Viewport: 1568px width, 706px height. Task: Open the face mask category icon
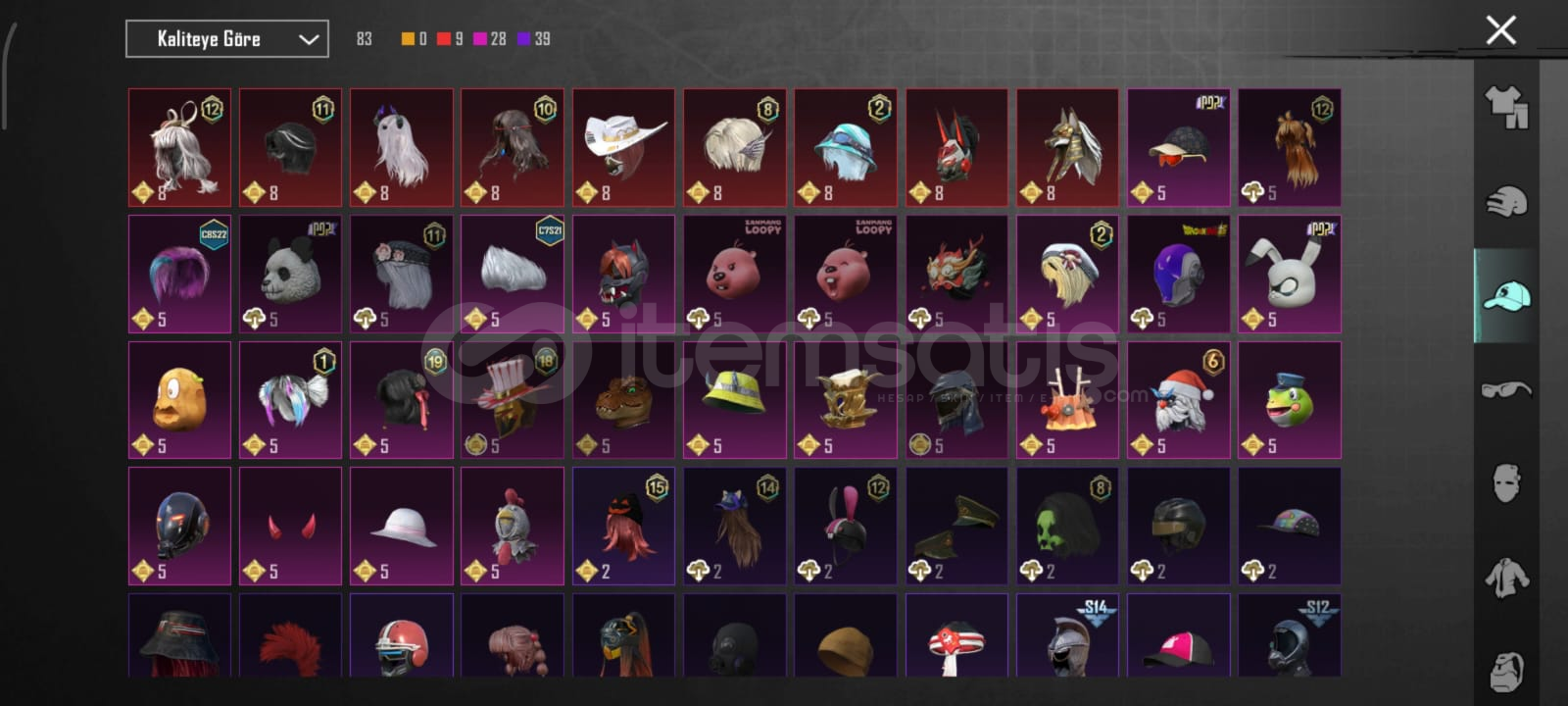[x=1506, y=483]
